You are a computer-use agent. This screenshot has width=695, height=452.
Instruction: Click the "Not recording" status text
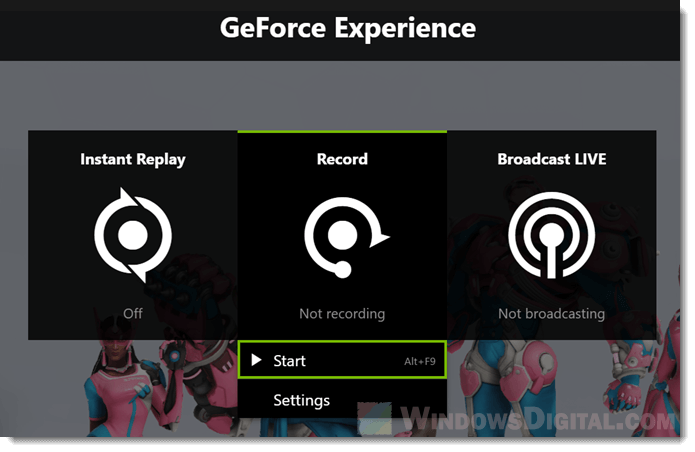342,314
